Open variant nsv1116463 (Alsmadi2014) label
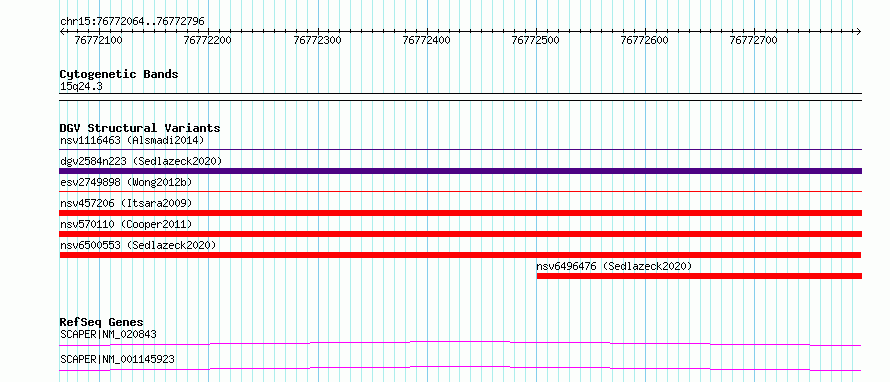Image resolution: width=890 pixels, height=382 pixels. click(132, 140)
